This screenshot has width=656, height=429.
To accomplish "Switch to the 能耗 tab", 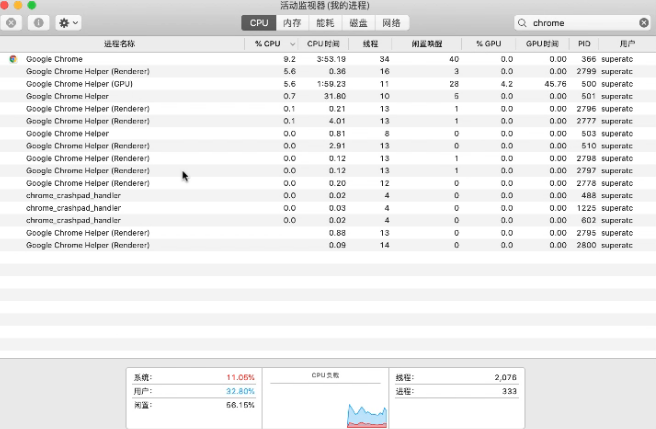I will (325, 23).
